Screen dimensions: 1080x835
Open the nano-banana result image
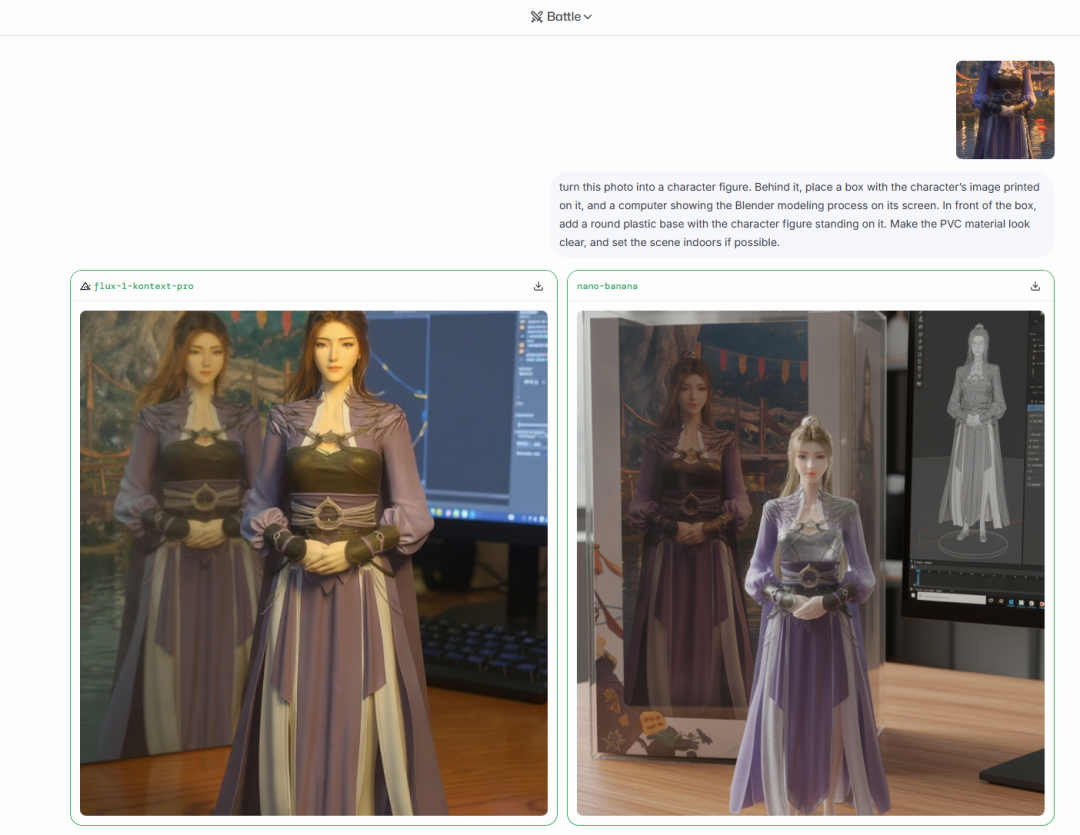point(810,562)
